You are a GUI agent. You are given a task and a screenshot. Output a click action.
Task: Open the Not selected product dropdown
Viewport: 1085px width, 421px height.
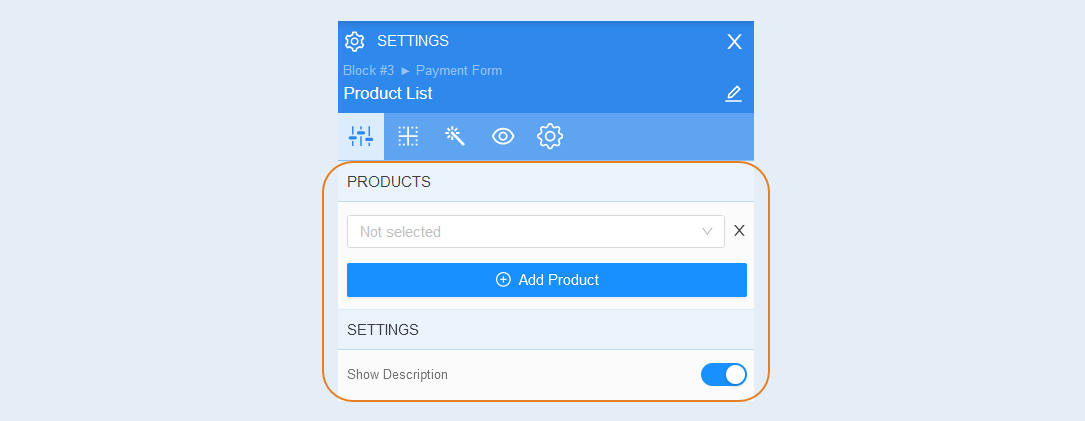[x=536, y=231]
